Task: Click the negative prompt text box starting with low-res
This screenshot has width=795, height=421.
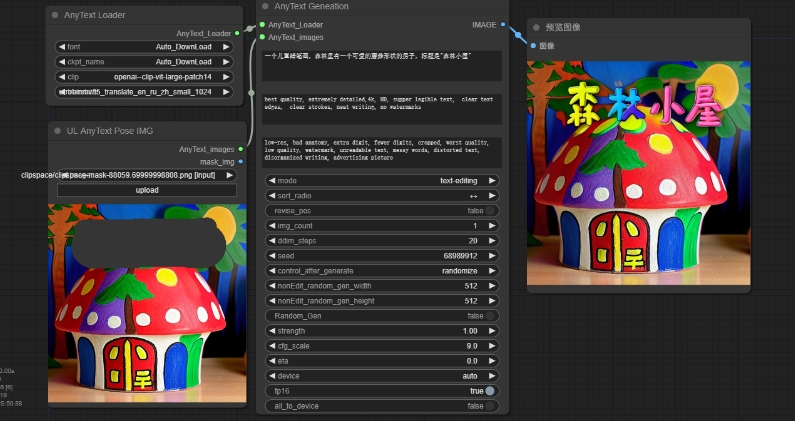Action: pos(381,152)
